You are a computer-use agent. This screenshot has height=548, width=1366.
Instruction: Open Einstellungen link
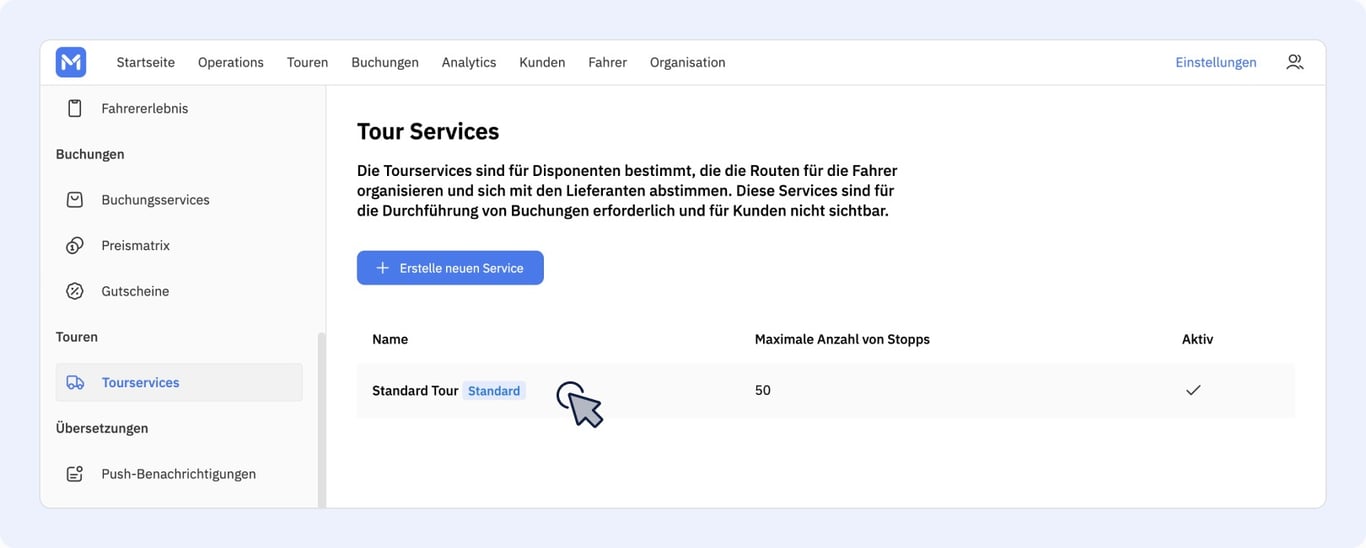click(x=1216, y=62)
